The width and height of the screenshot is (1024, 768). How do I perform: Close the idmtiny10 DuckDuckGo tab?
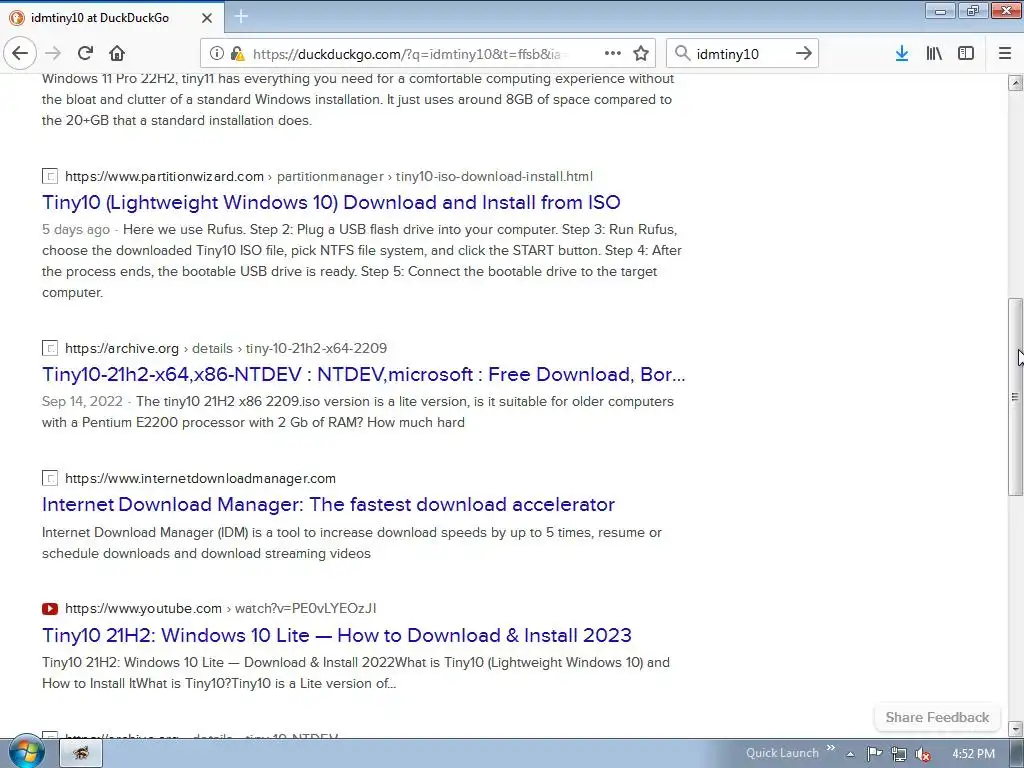click(206, 18)
